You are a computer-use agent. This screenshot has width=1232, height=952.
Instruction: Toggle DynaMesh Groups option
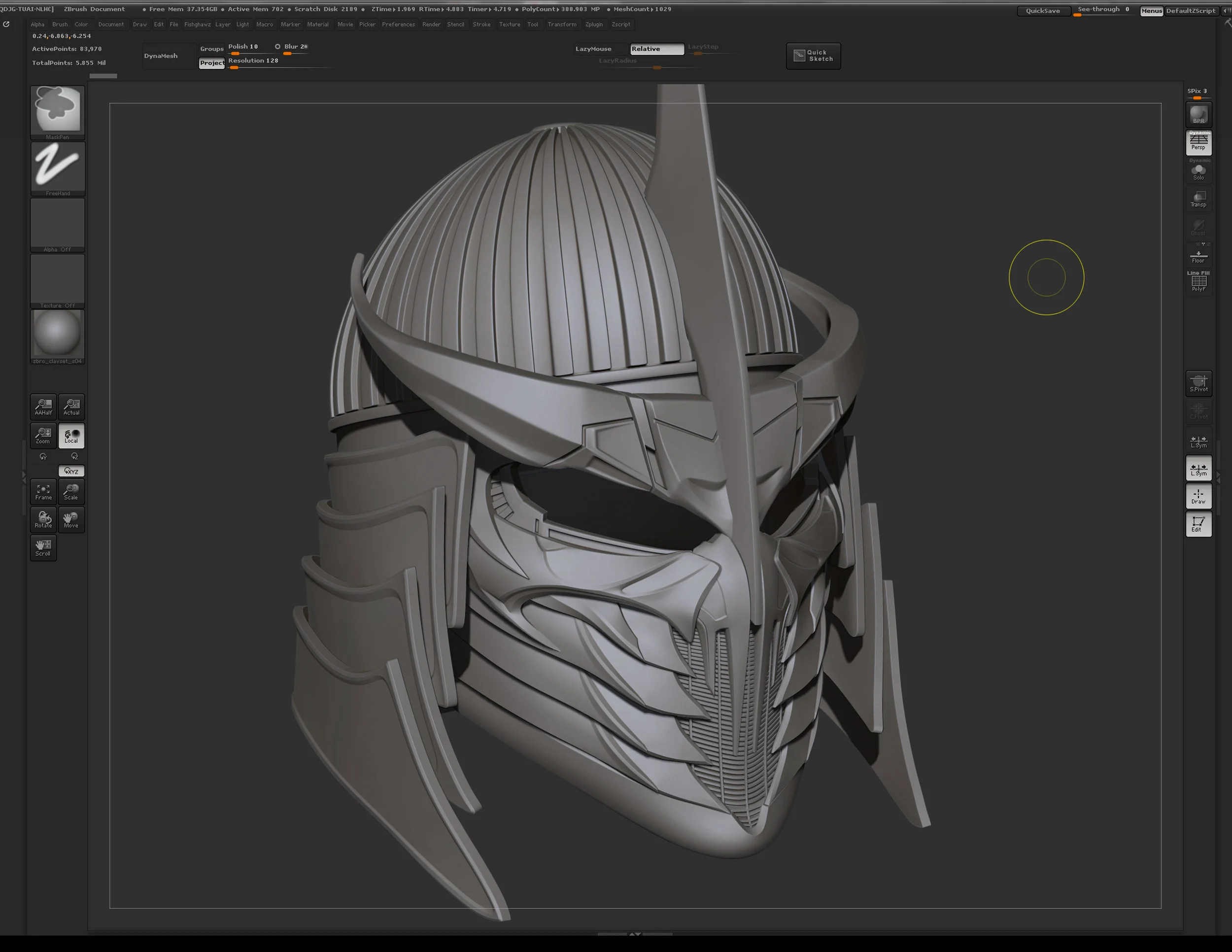click(211, 49)
